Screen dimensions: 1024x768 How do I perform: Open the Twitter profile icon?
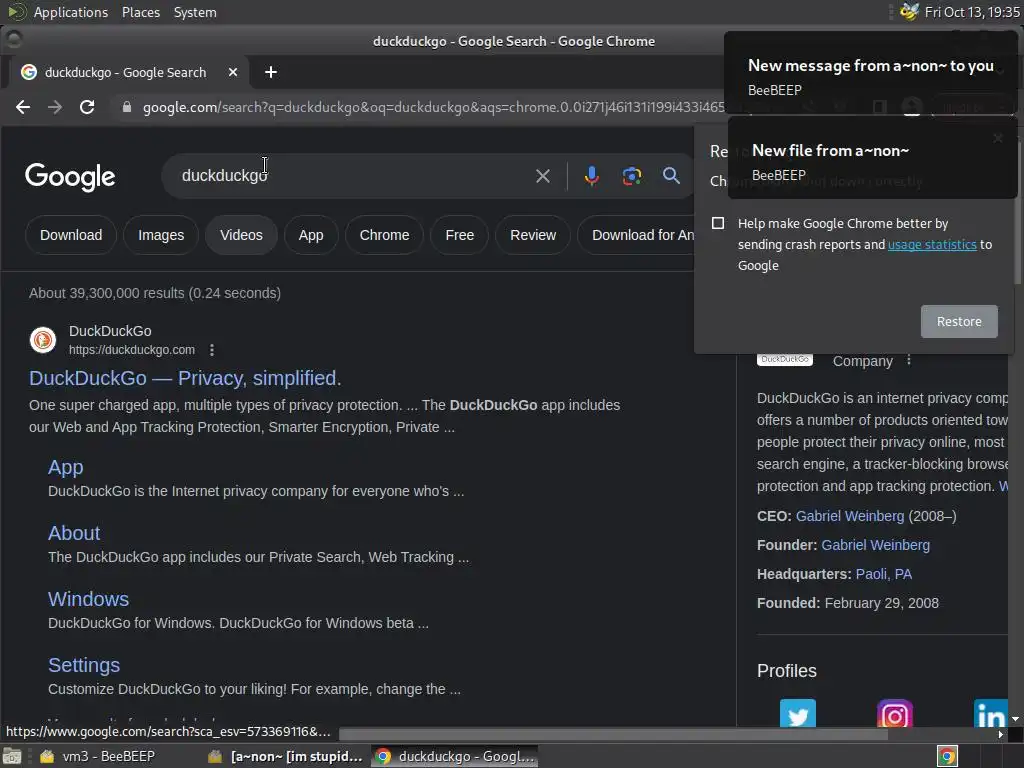click(x=797, y=714)
